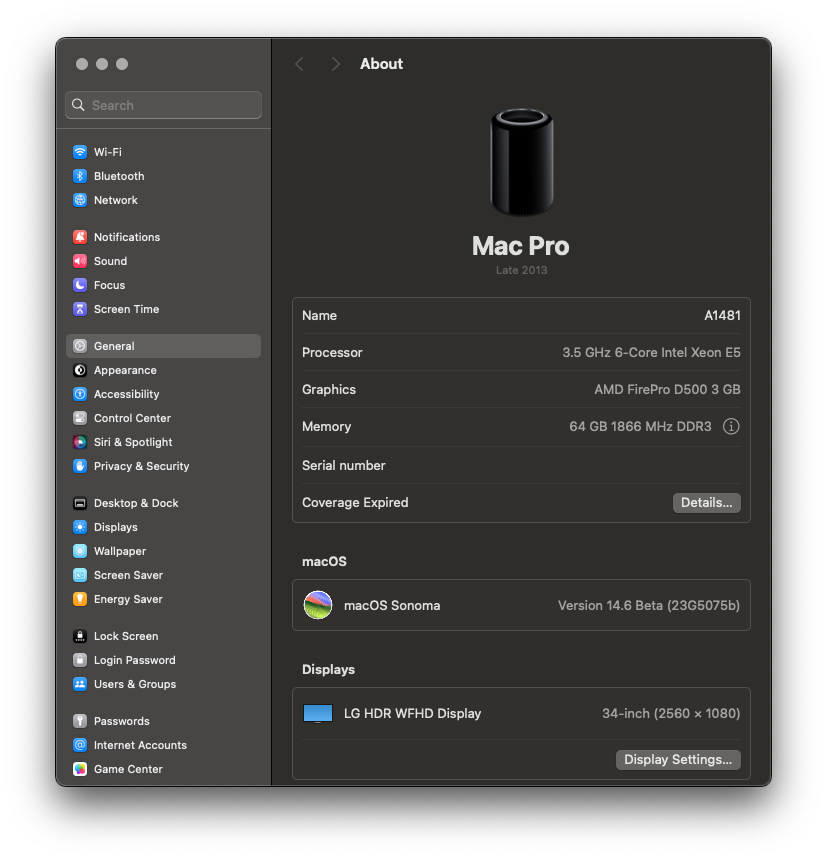The width and height of the screenshot is (827, 860).
Task: Open Focus moon icon
Action: 80,285
